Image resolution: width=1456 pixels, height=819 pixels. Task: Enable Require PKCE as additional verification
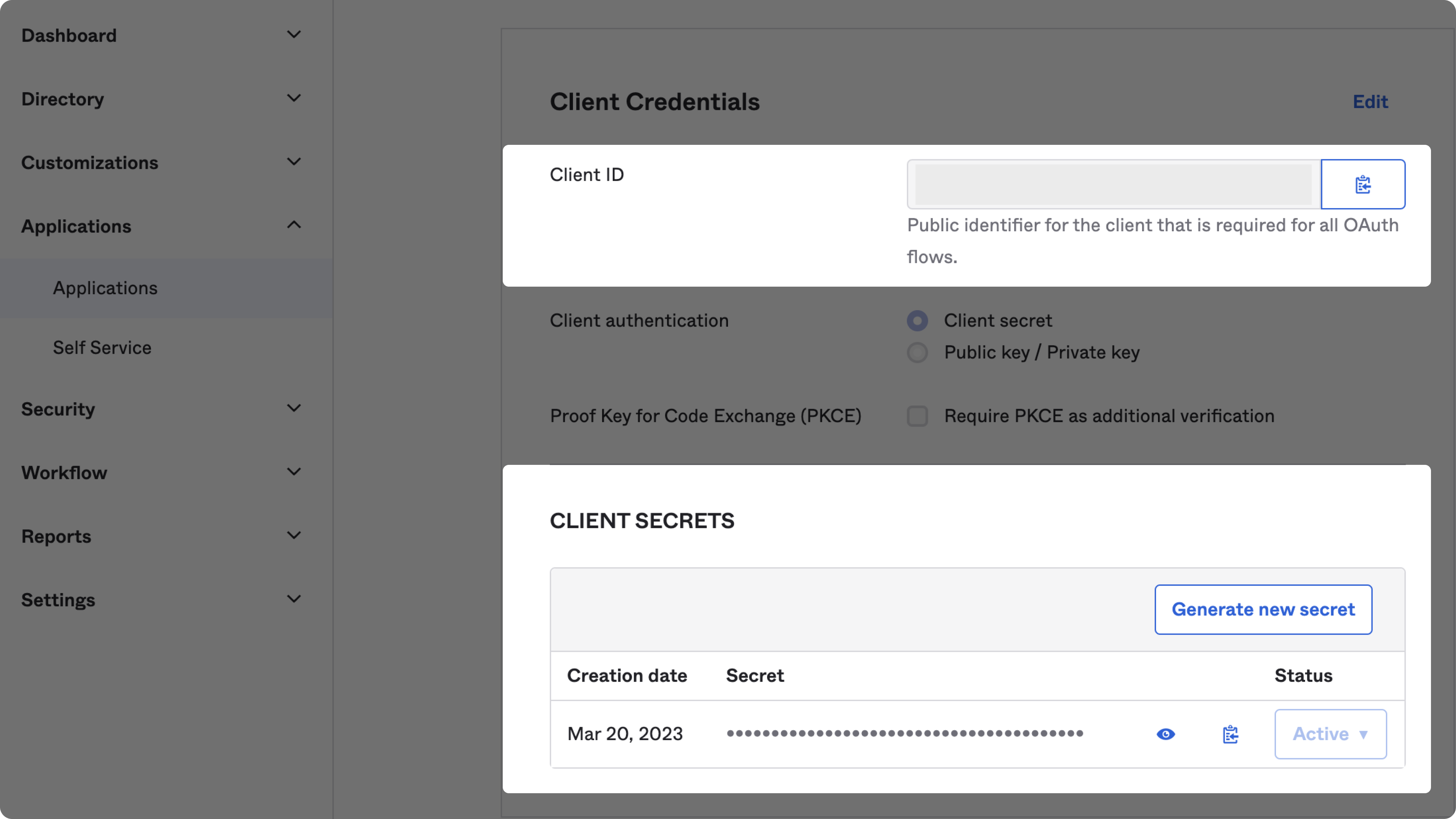click(917, 416)
